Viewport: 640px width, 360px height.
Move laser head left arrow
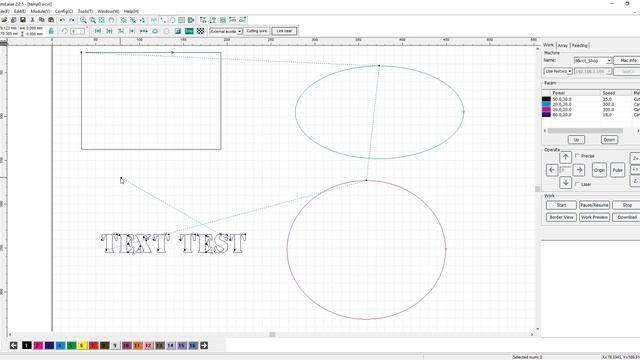point(552,170)
